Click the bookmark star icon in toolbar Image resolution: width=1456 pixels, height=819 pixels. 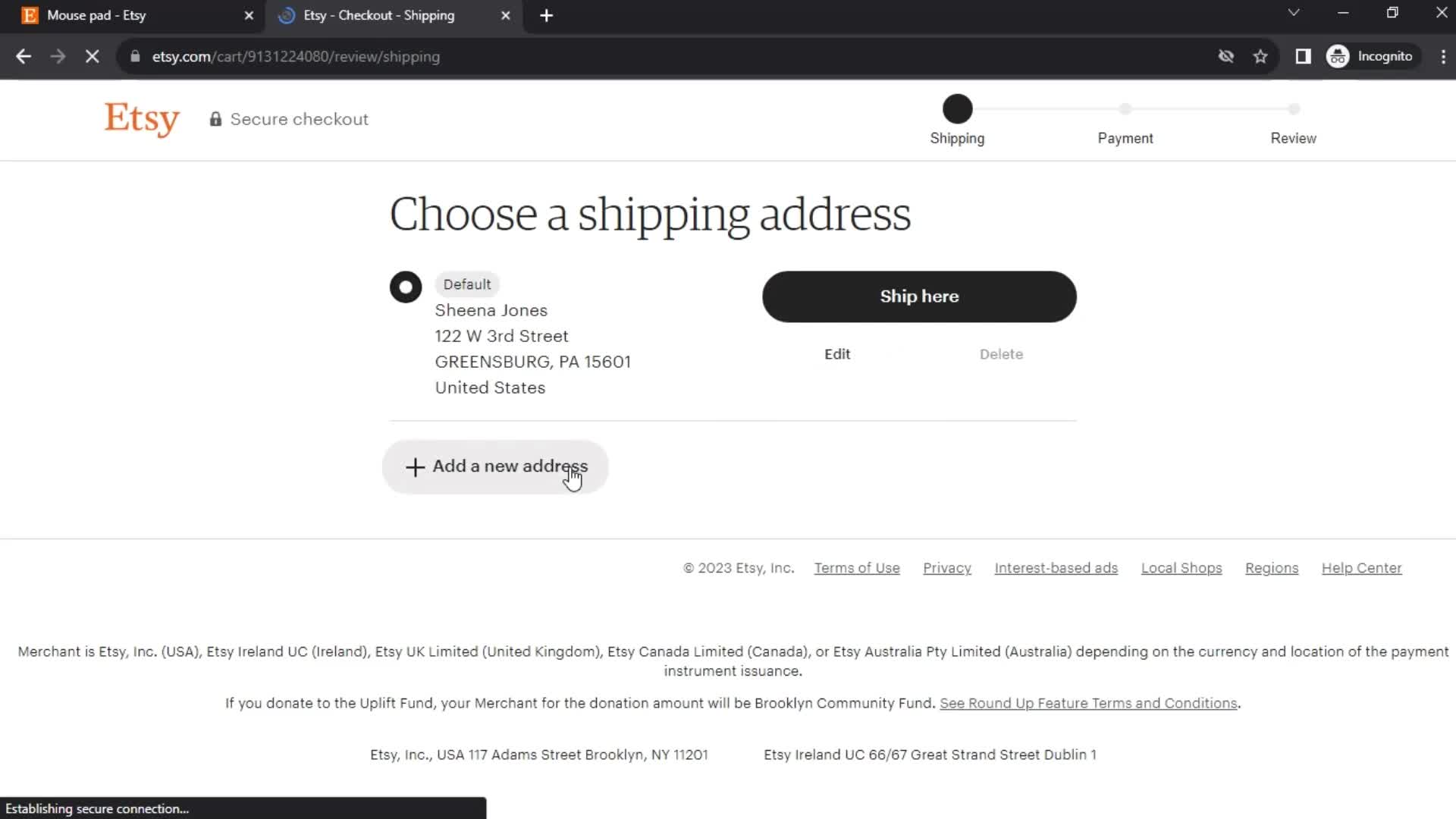(x=1262, y=56)
